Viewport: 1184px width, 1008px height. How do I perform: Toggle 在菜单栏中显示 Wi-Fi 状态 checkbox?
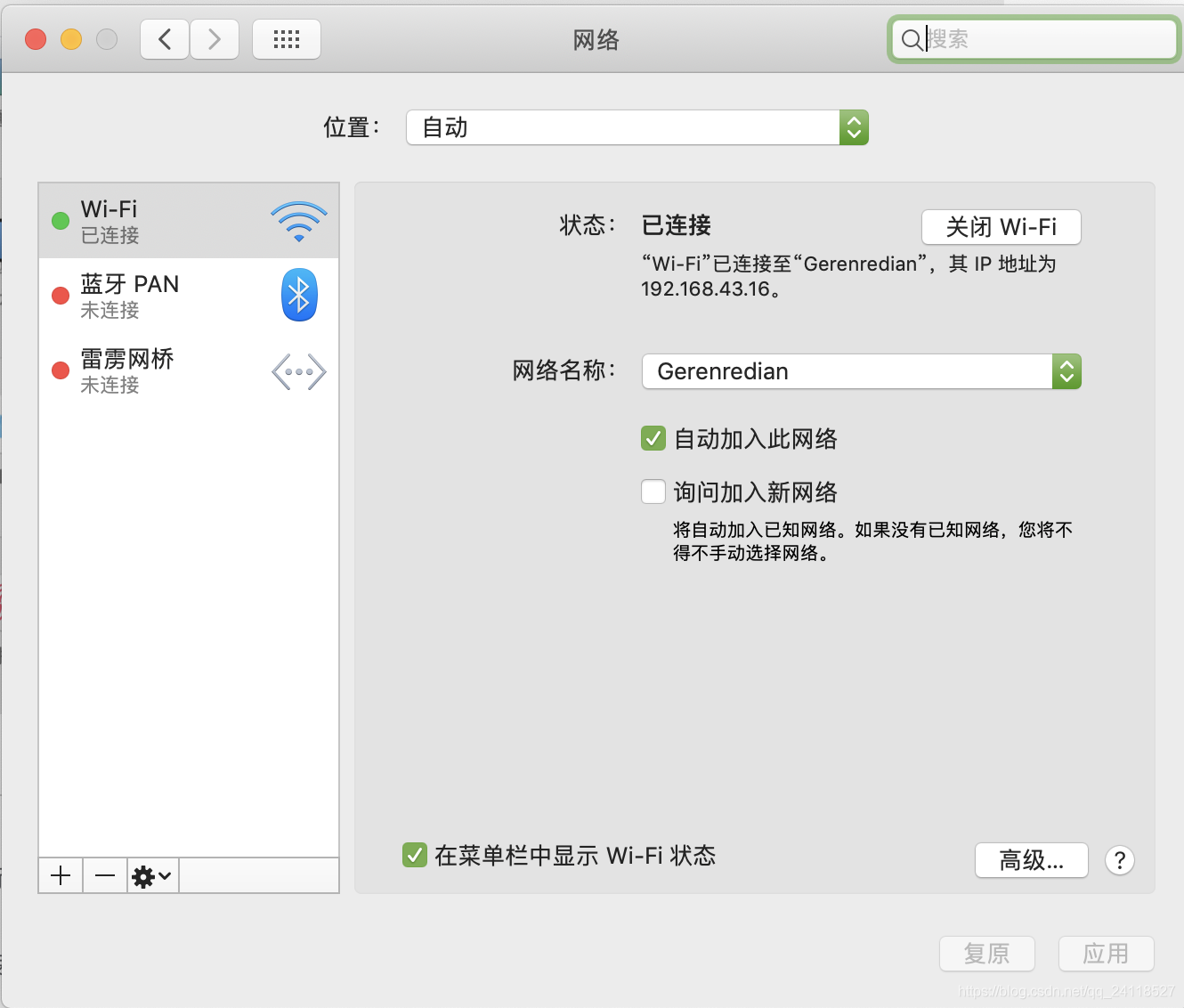415,855
